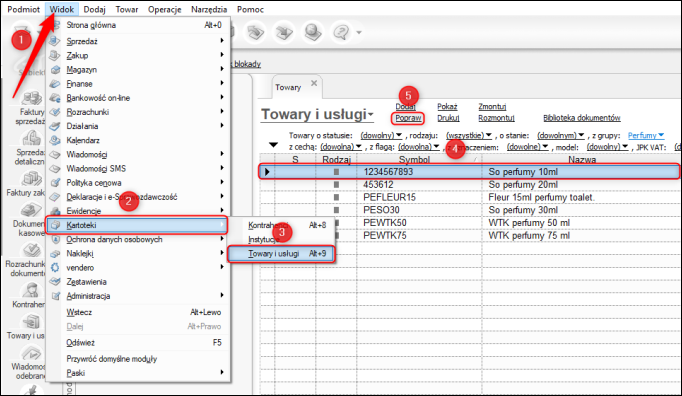Image resolution: width=682 pixels, height=396 pixels.
Task: Click the globe toolbar icon
Action: 313,32
